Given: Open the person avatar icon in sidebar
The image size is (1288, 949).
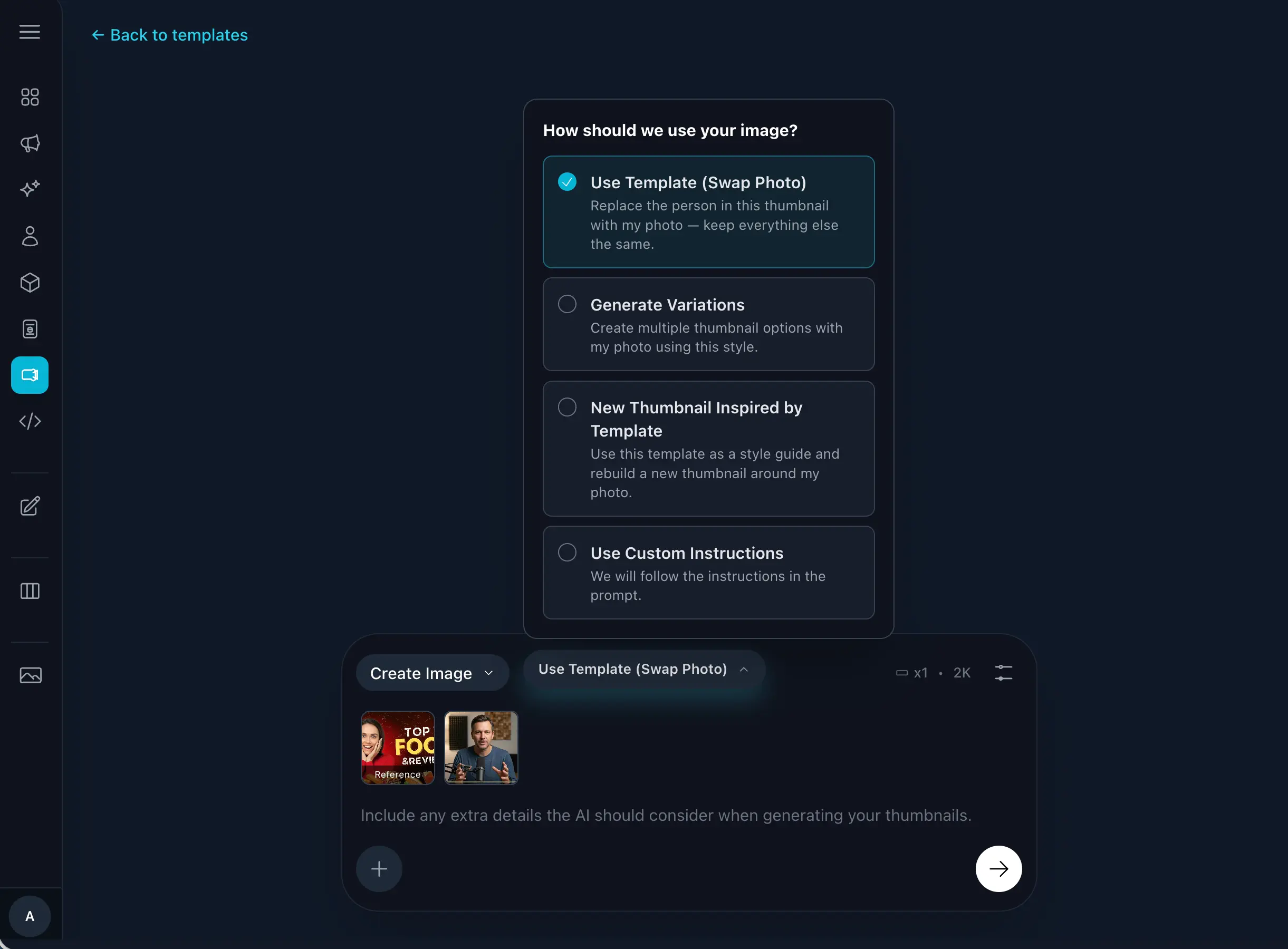Looking at the screenshot, I should (x=30, y=236).
